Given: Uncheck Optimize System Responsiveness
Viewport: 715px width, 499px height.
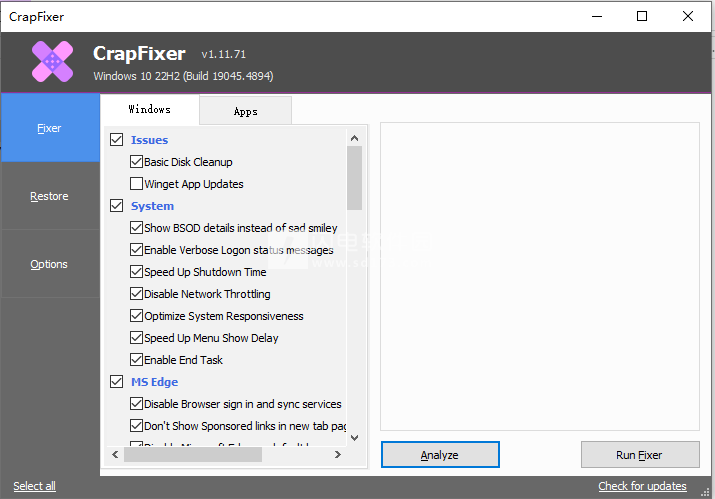Looking at the screenshot, I should click(136, 316).
